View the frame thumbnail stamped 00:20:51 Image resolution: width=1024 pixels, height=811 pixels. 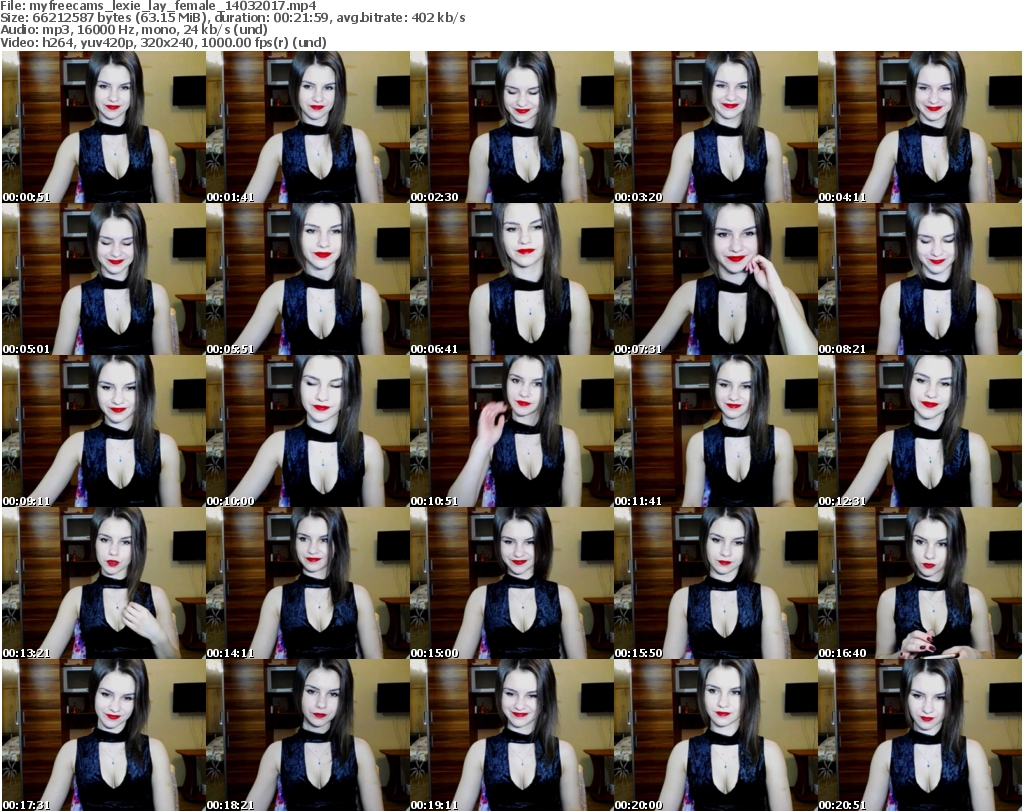pos(920,735)
